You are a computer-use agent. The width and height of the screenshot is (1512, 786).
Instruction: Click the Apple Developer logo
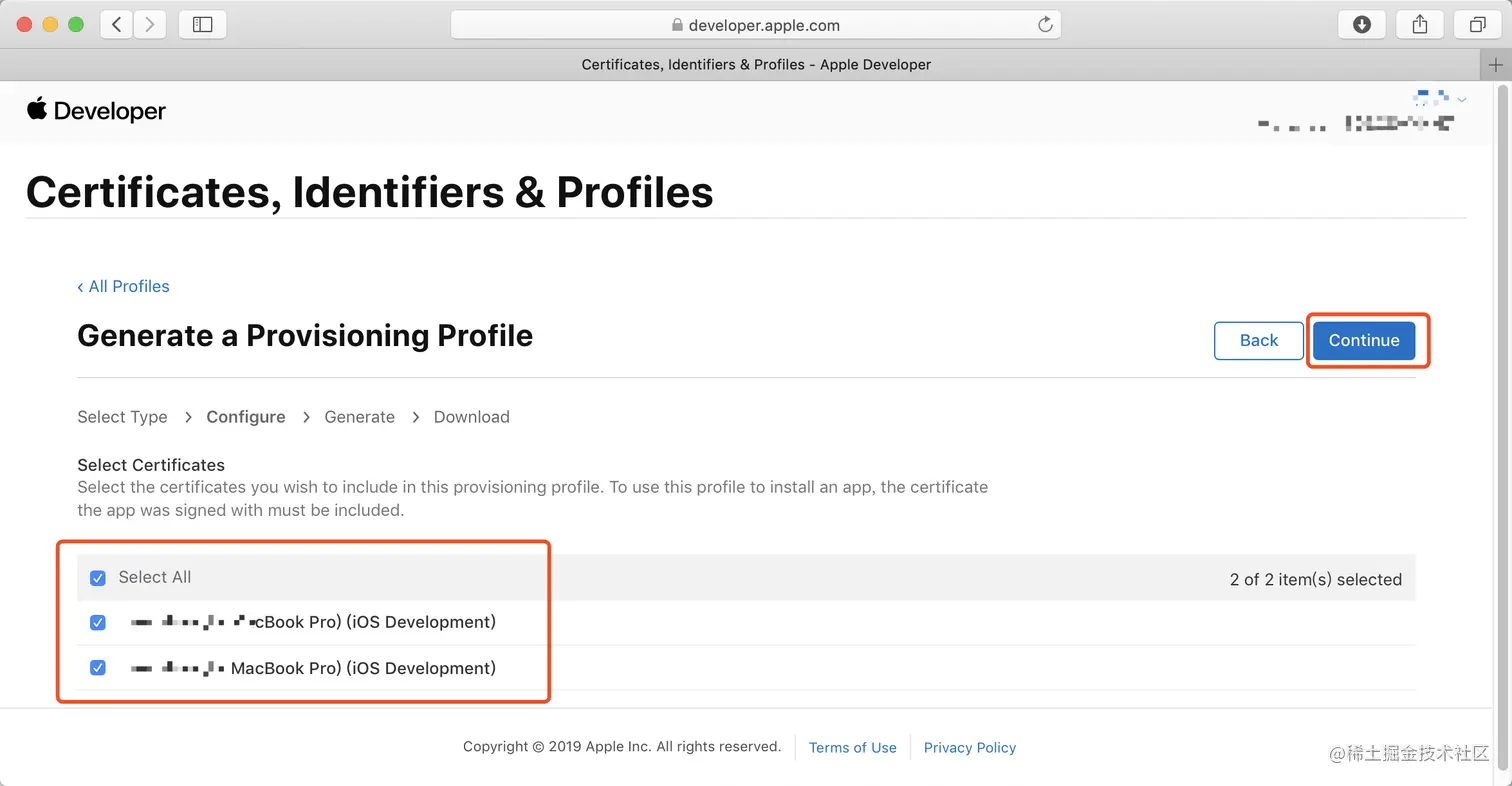point(96,111)
